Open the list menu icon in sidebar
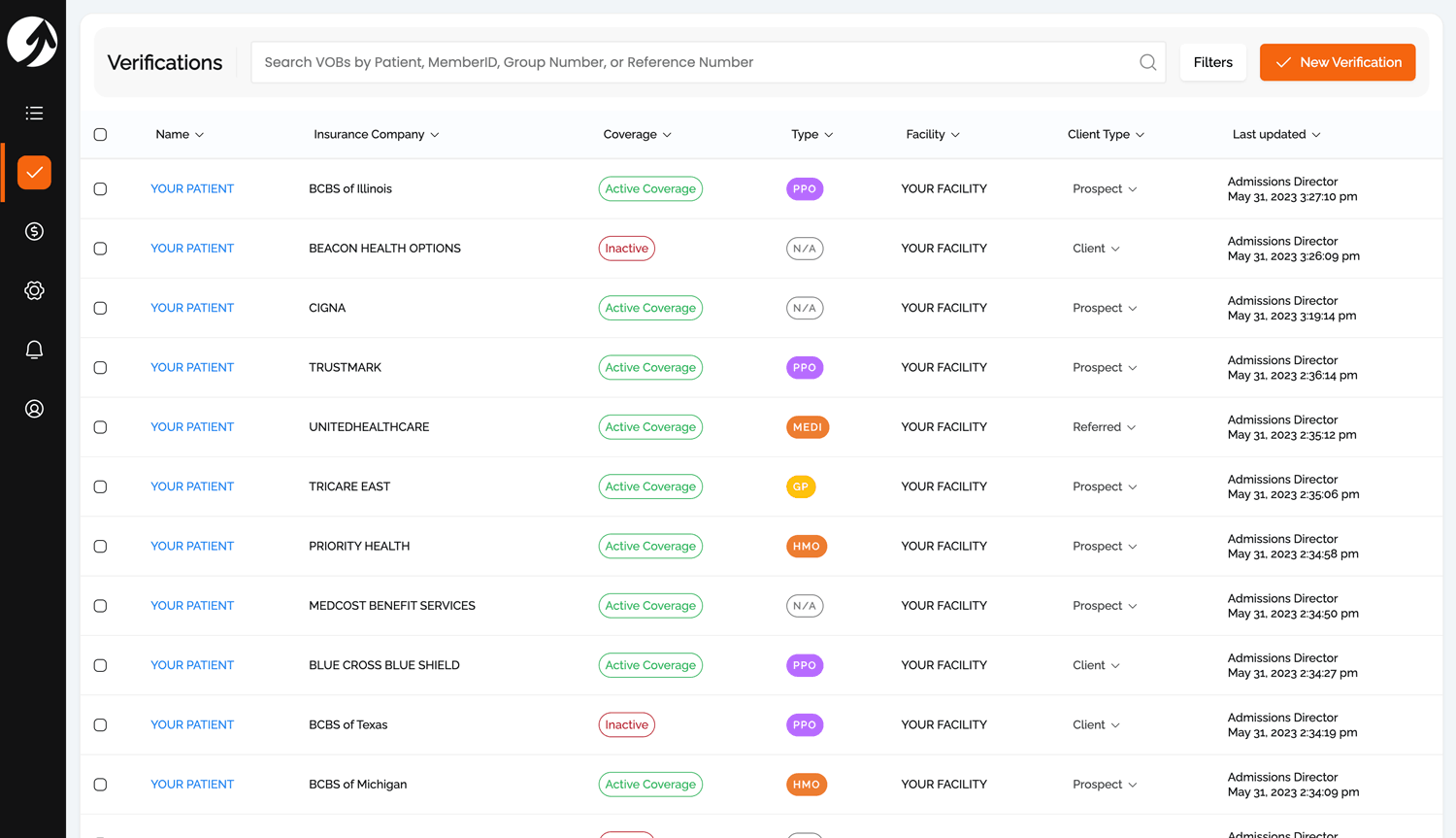 [x=34, y=114]
